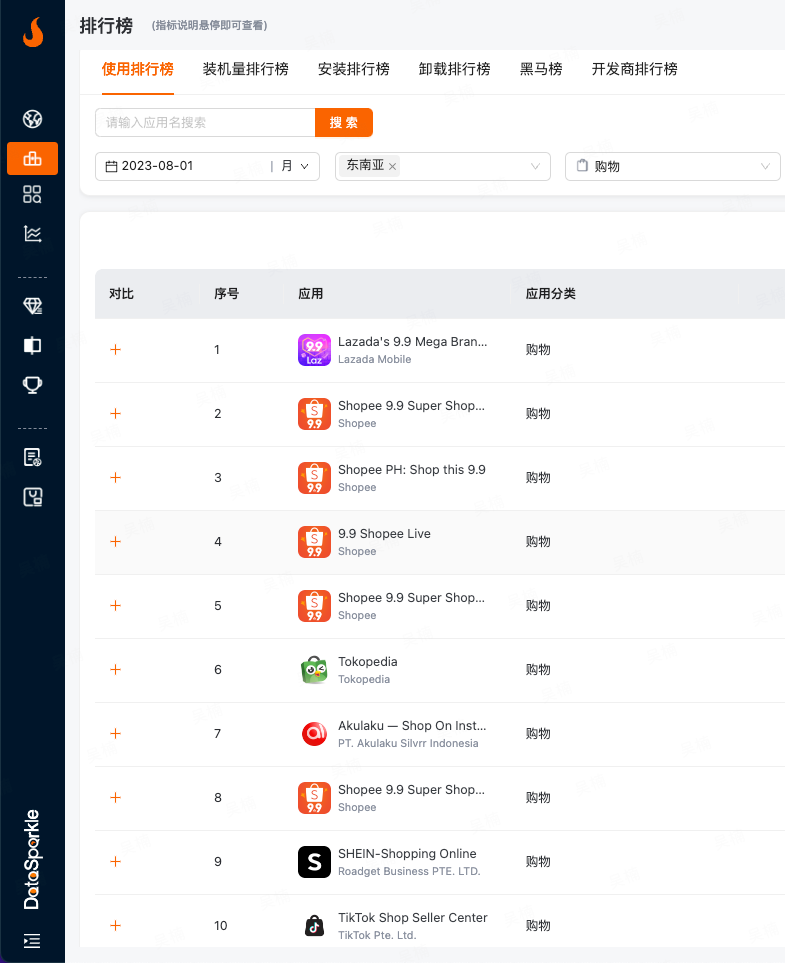
Task: Open the diamond sidebar icon
Action: 33,306
